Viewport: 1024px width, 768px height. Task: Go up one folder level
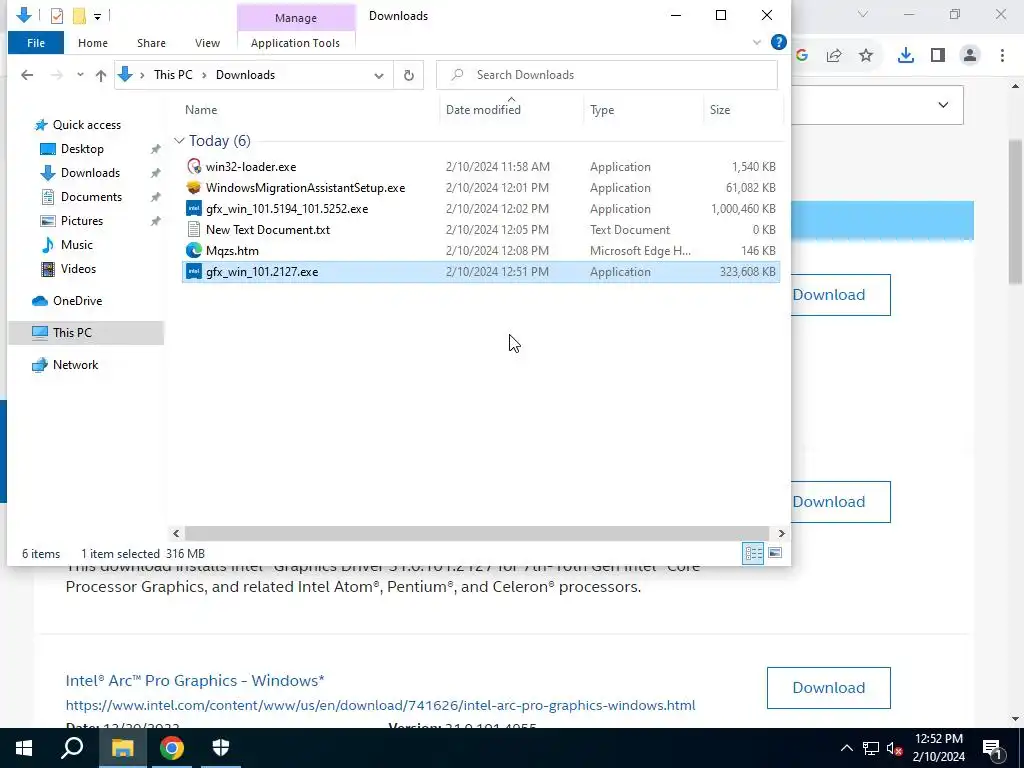tap(101, 75)
